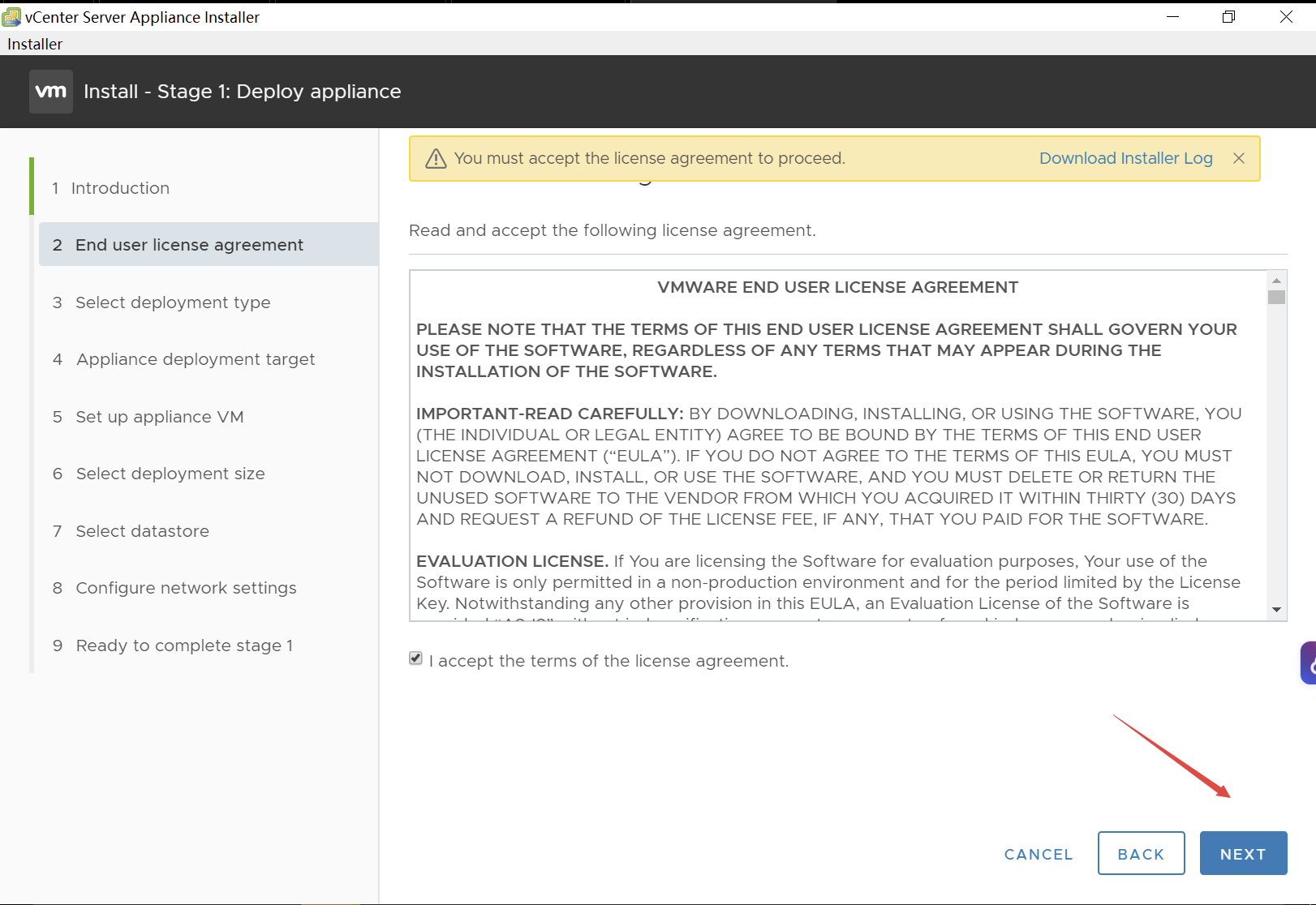This screenshot has height=905, width=1316.
Task: Click the 'Read and accept the following' text
Action: 612,230
